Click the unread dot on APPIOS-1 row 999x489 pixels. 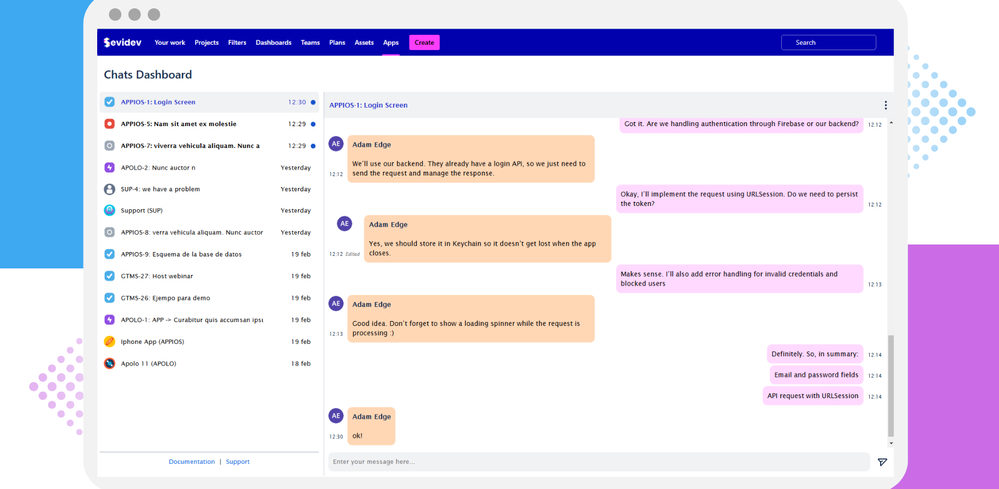click(313, 102)
